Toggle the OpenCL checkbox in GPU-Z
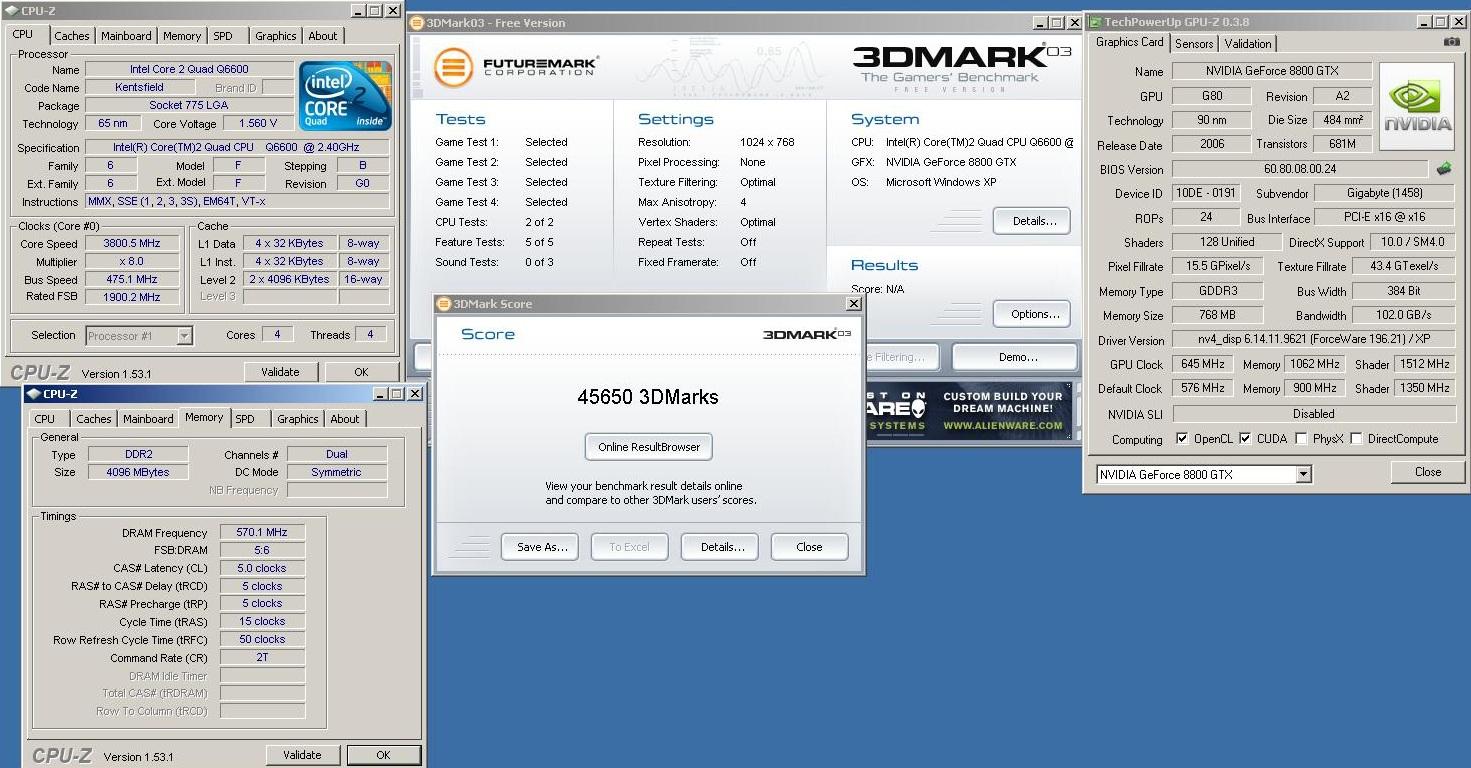The image size is (1471, 768). [x=1182, y=438]
